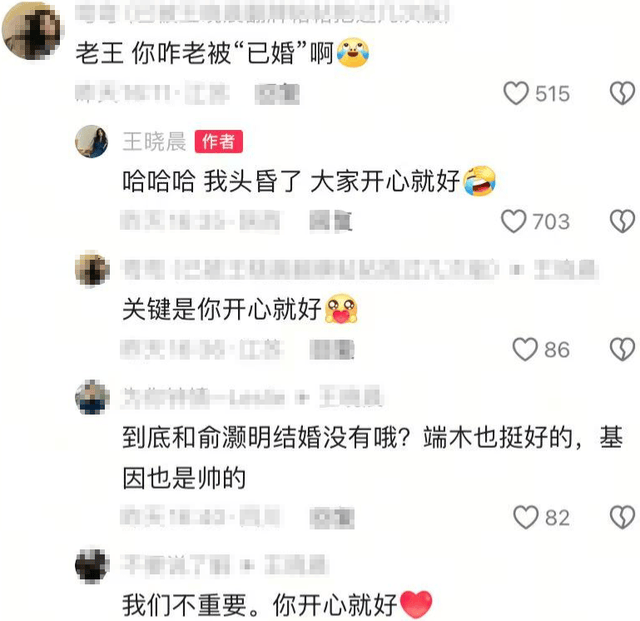640x621 pixels.
Task: Like the comment with 82 likes
Action: pyautogui.click(x=526, y=517)
